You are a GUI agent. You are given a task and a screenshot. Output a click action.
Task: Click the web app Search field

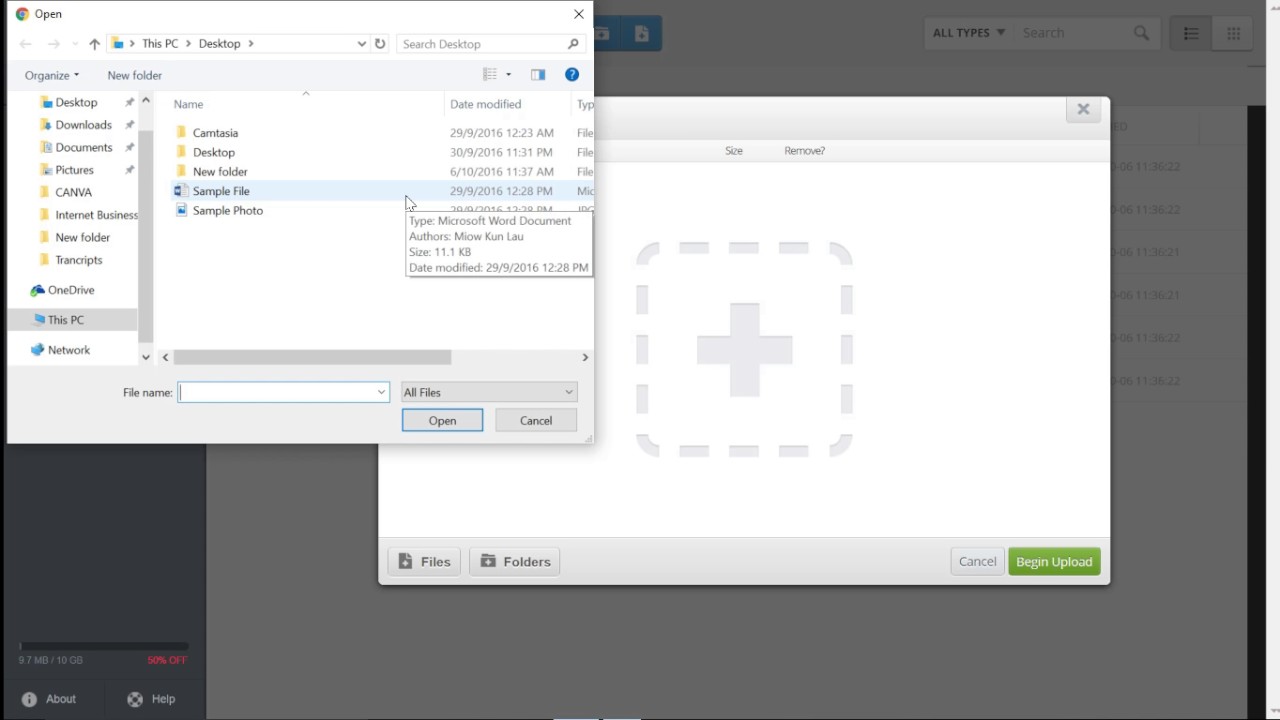pyautogui.click(x=1072, y=33)
